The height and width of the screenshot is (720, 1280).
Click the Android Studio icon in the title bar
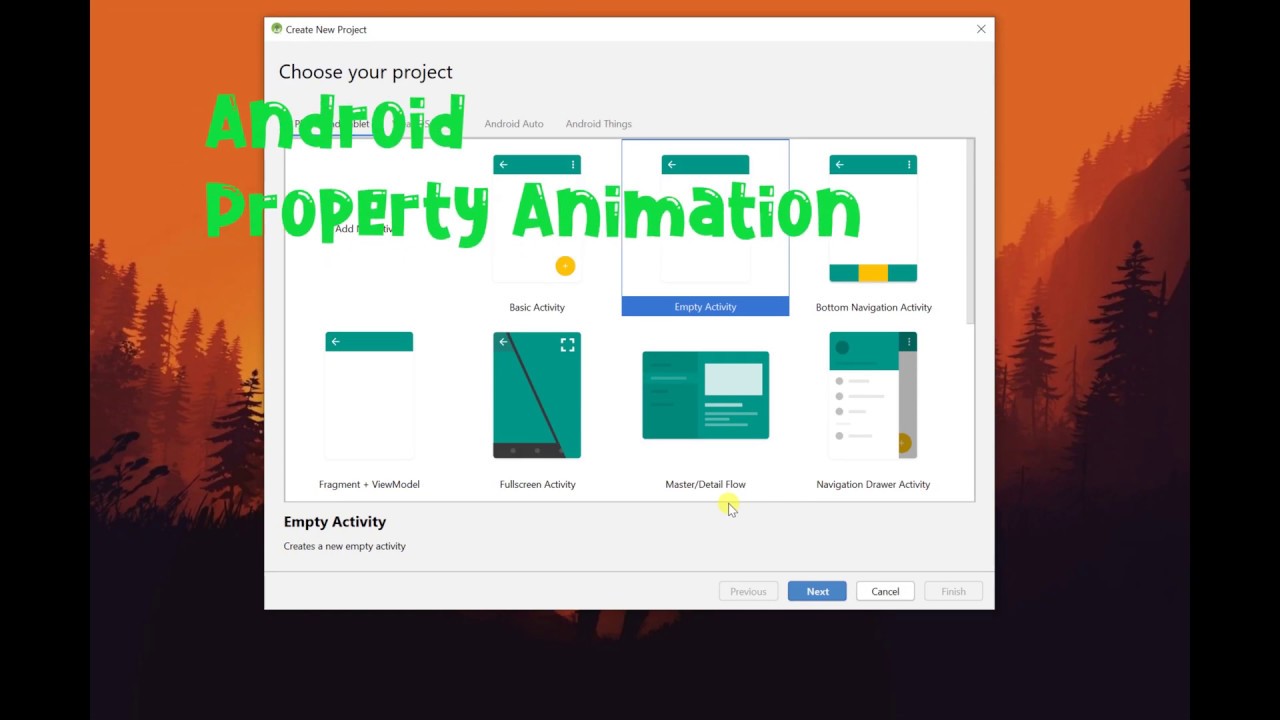tap(277, 29)
